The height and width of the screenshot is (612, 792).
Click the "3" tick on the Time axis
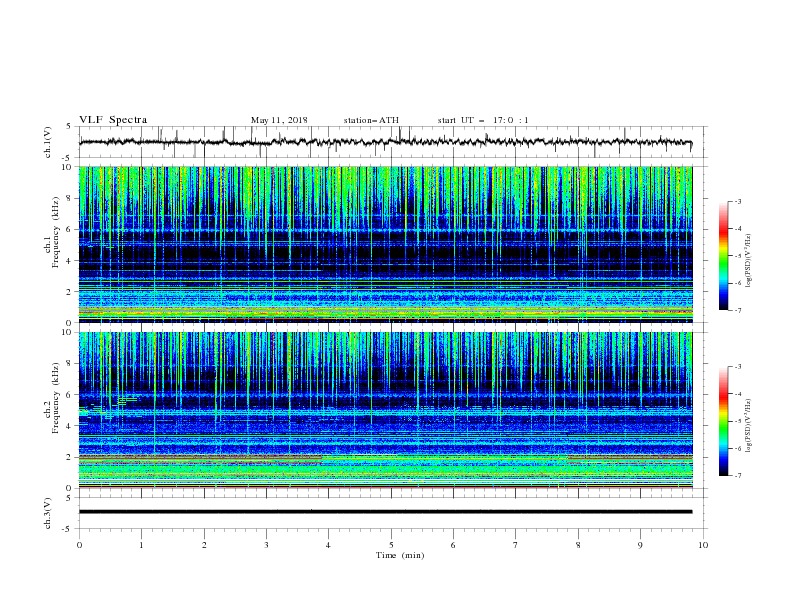[266, 545]
